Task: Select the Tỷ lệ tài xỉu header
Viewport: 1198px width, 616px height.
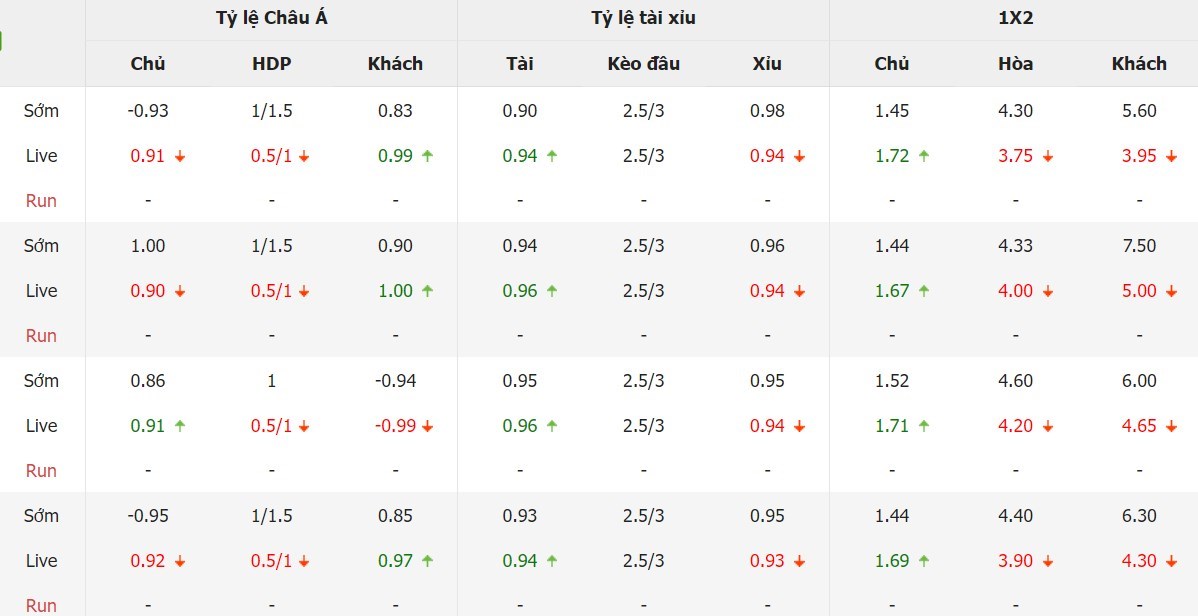Action: pyautogui.click(x=643, y=18)
